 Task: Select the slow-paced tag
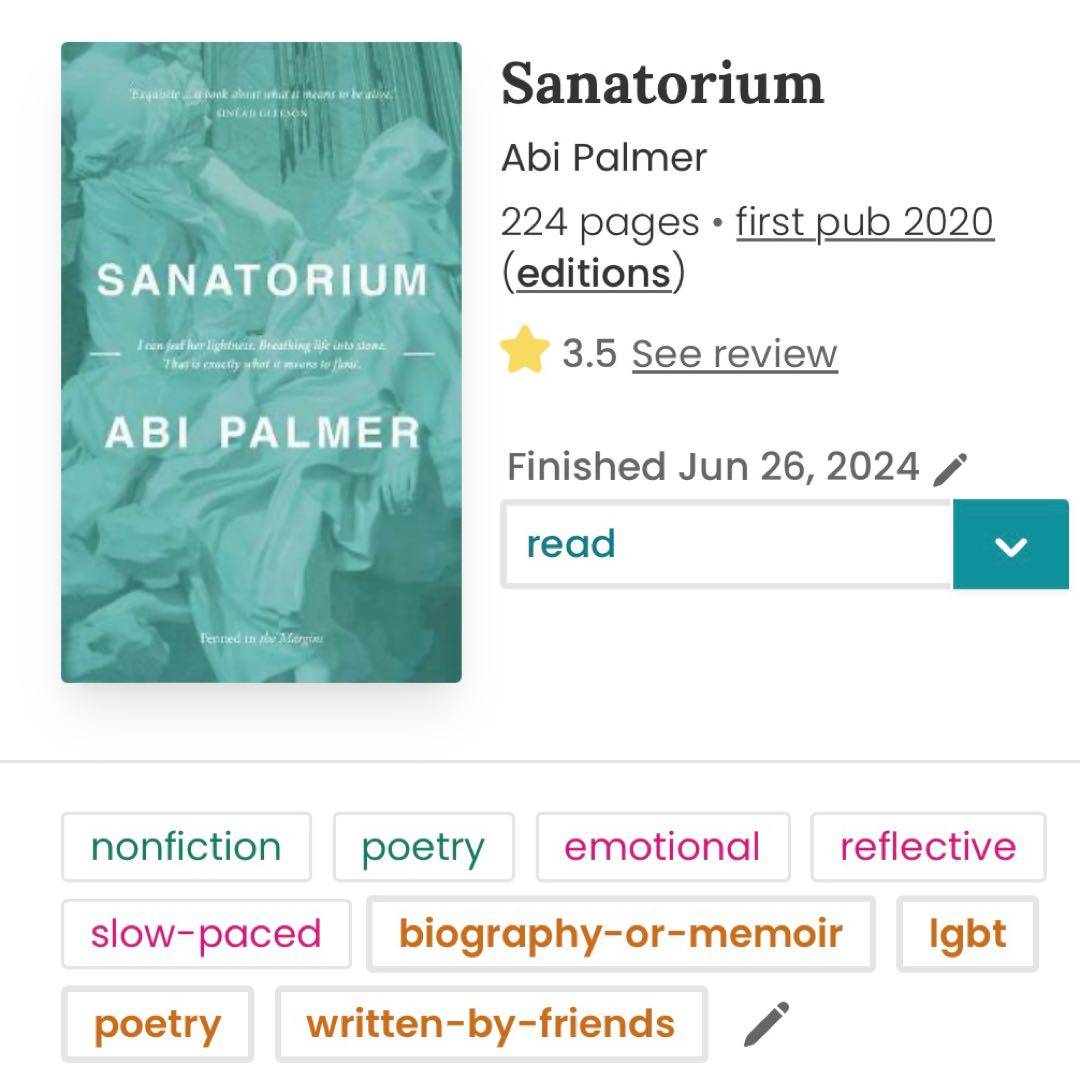point(206,934)
